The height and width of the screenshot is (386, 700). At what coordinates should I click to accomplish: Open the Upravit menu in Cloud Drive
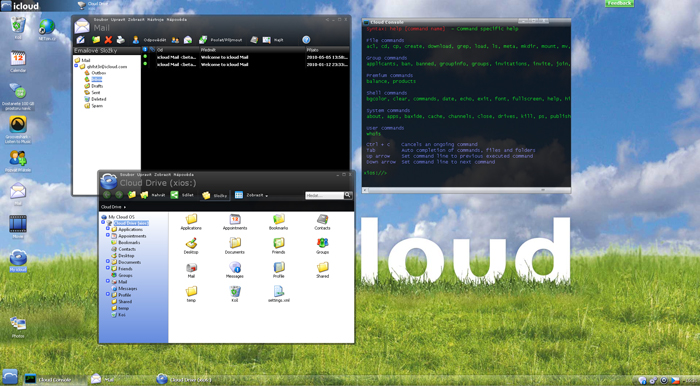144,174
